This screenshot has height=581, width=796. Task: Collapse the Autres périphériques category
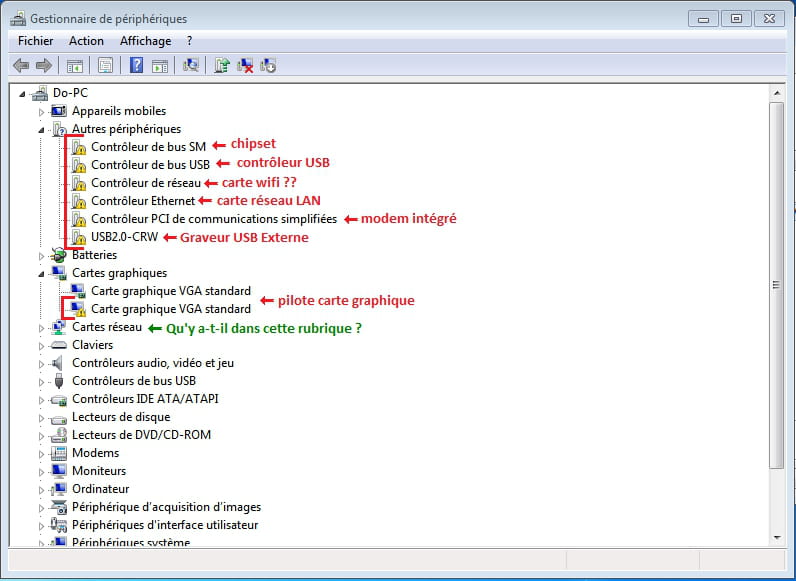(42, 129)
